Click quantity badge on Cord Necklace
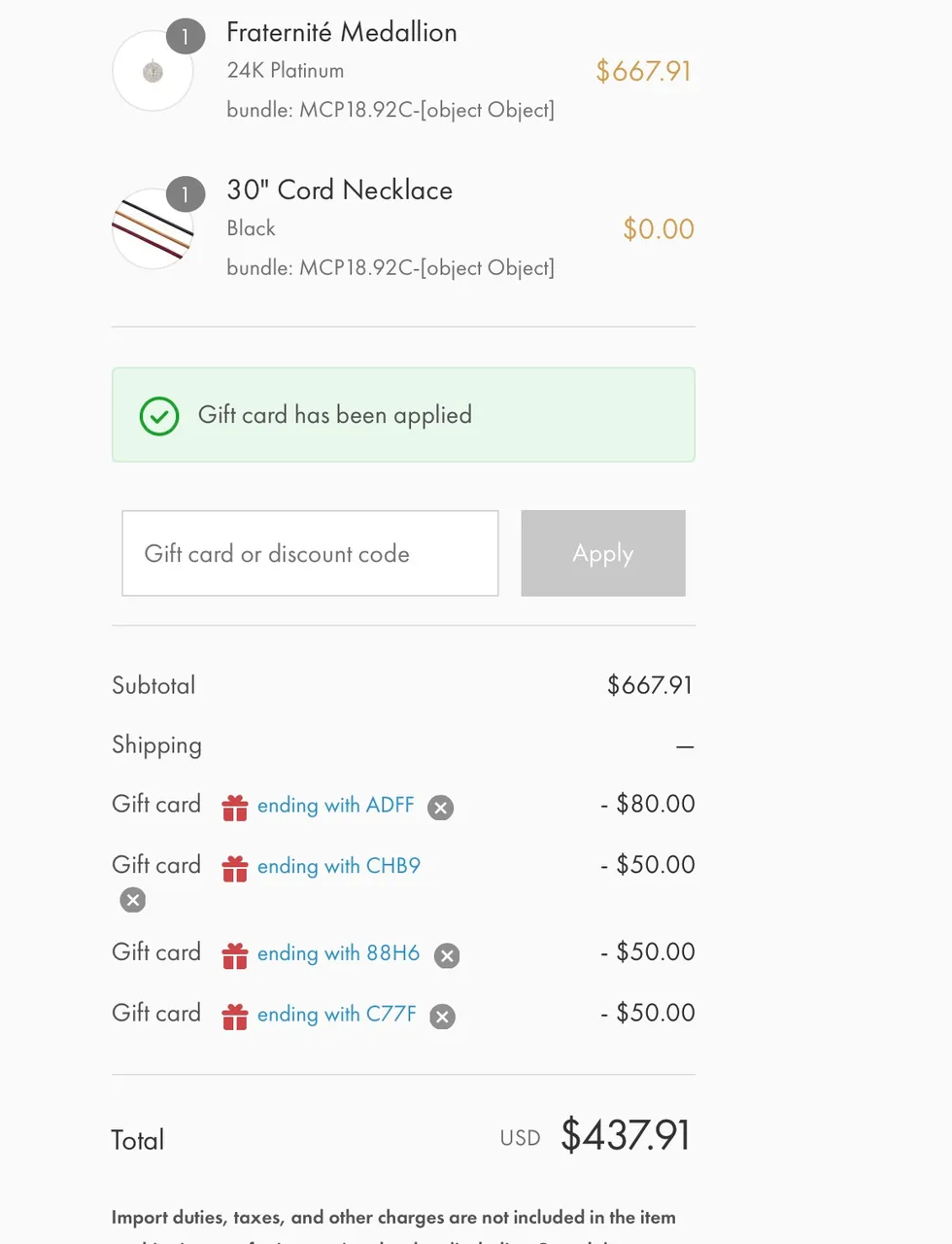Viewport: 952px width, 1244px height. [186, 194]
